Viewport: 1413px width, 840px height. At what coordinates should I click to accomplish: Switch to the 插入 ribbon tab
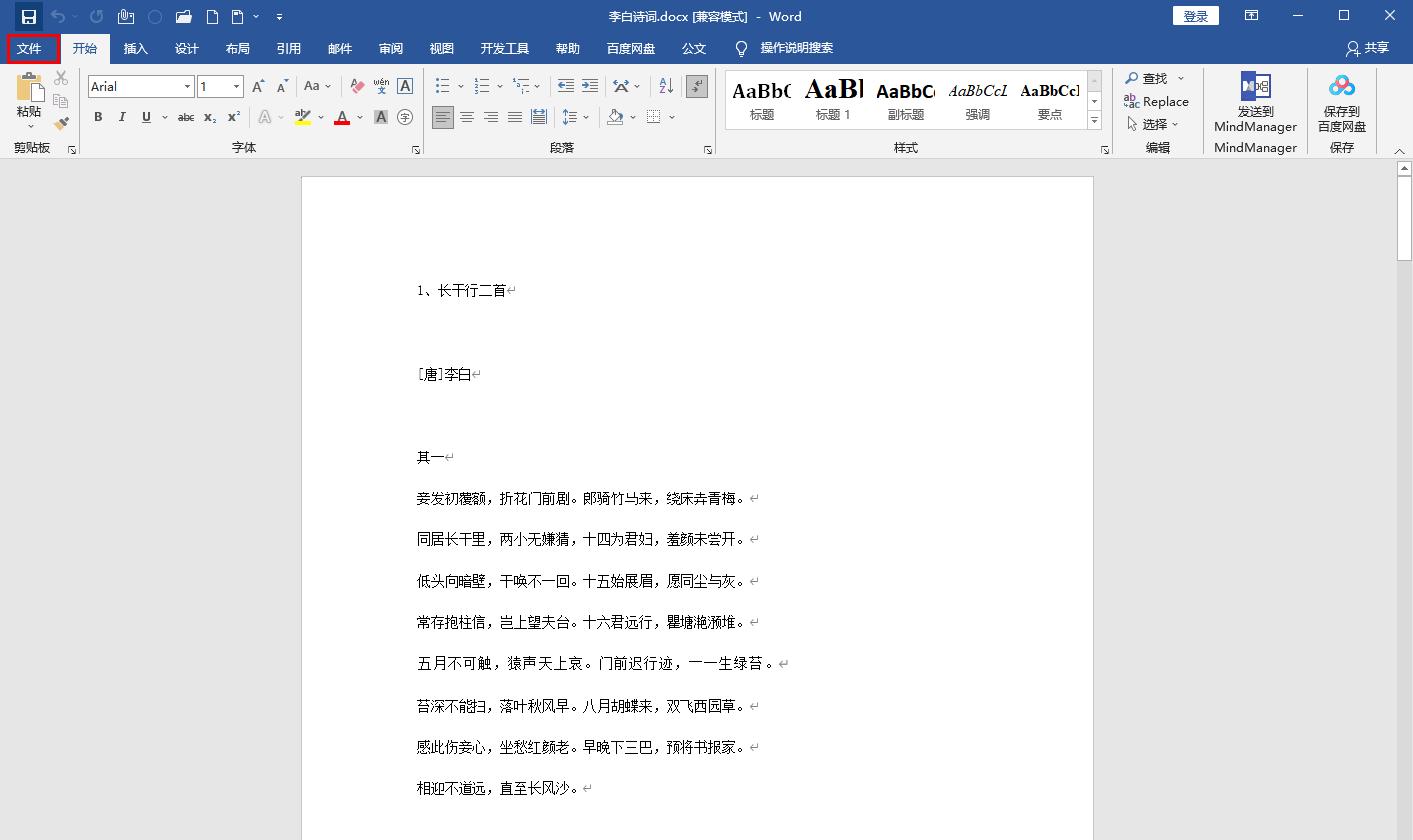click(x=136, y=48)
